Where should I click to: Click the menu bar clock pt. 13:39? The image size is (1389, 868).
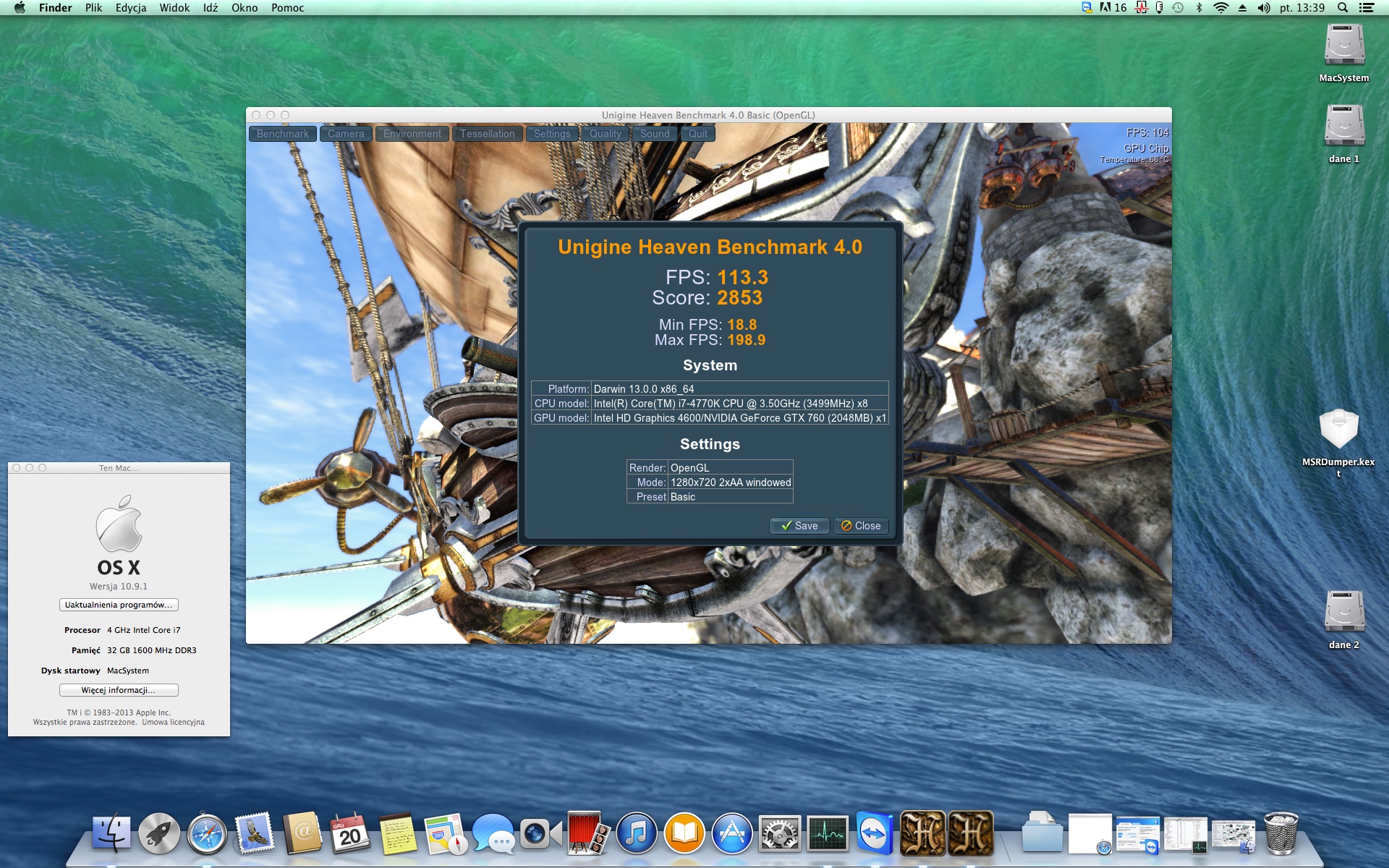point(1302,8)
